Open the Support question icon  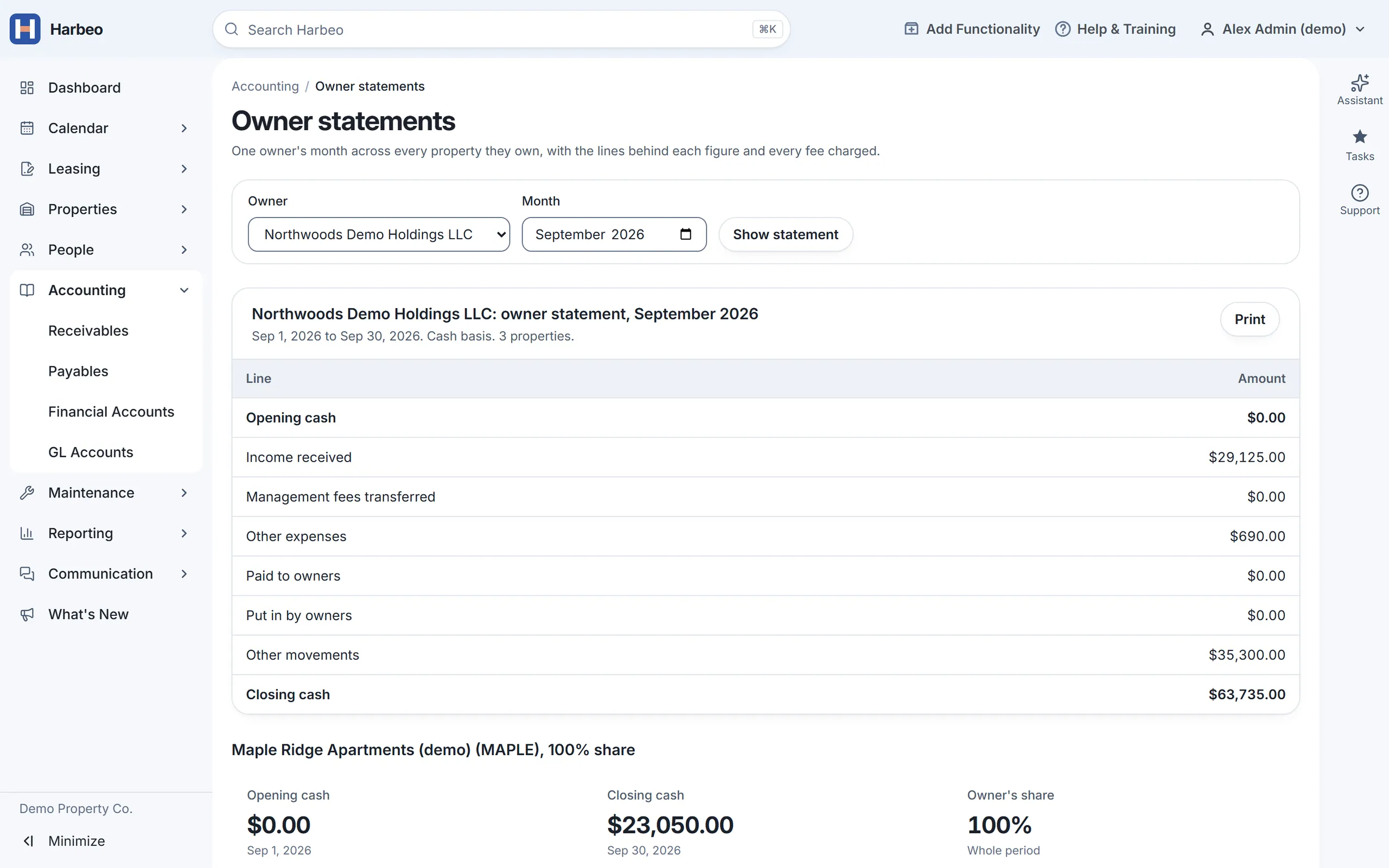[1359, 192]
